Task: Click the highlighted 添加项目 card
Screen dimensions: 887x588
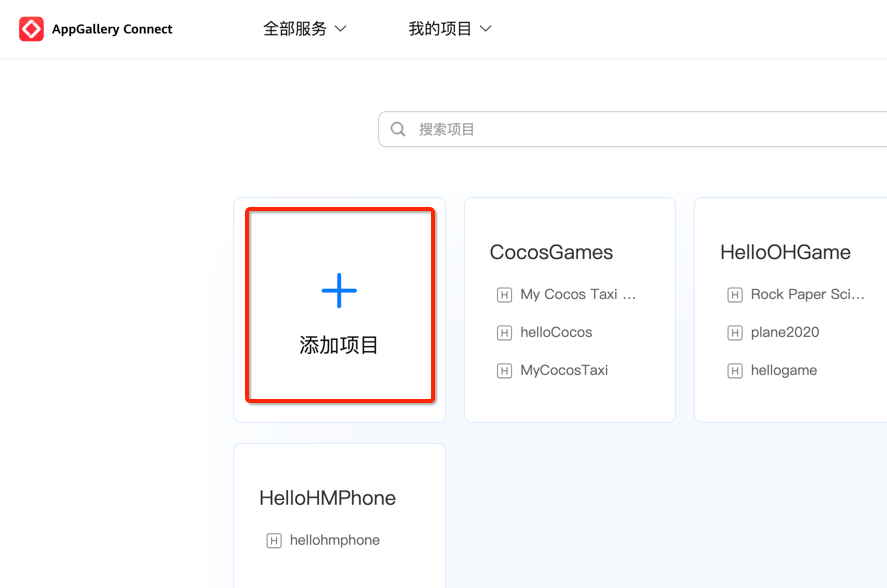Action: point(339,305)
